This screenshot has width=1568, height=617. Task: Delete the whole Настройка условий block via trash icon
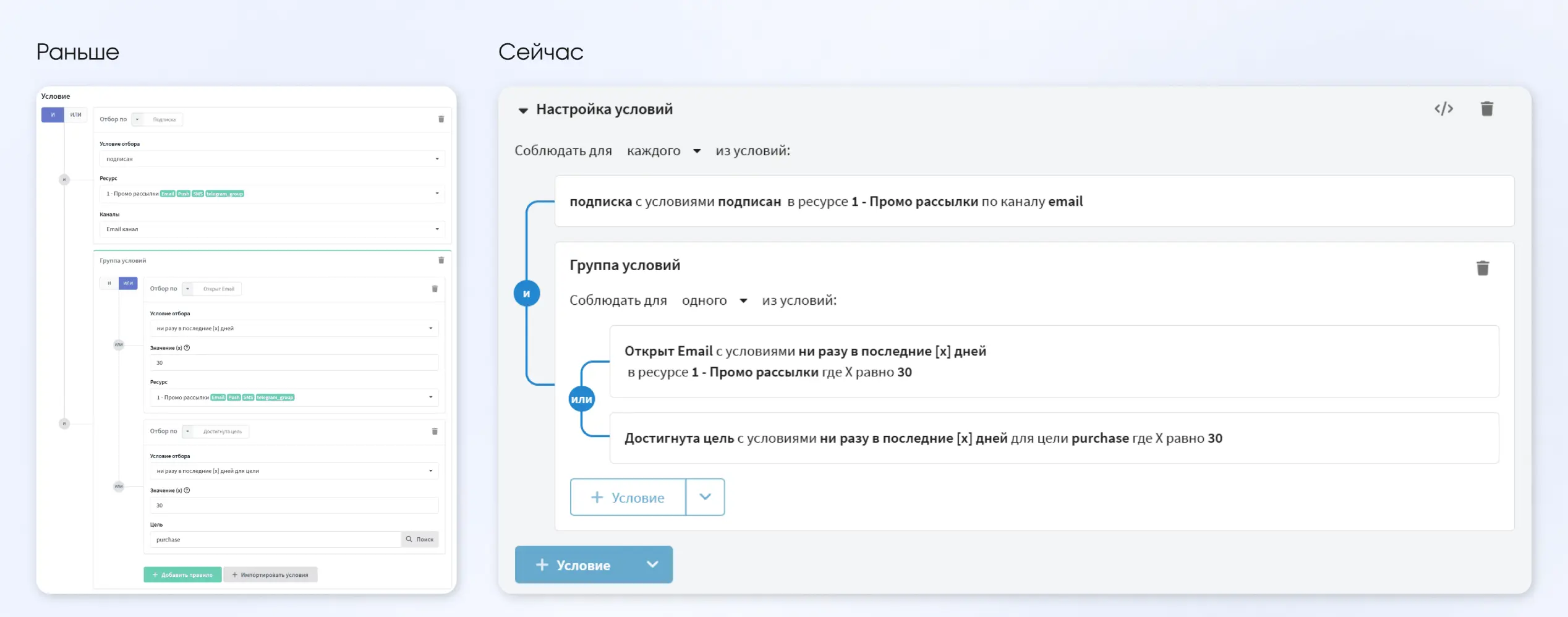(1487, 109)
